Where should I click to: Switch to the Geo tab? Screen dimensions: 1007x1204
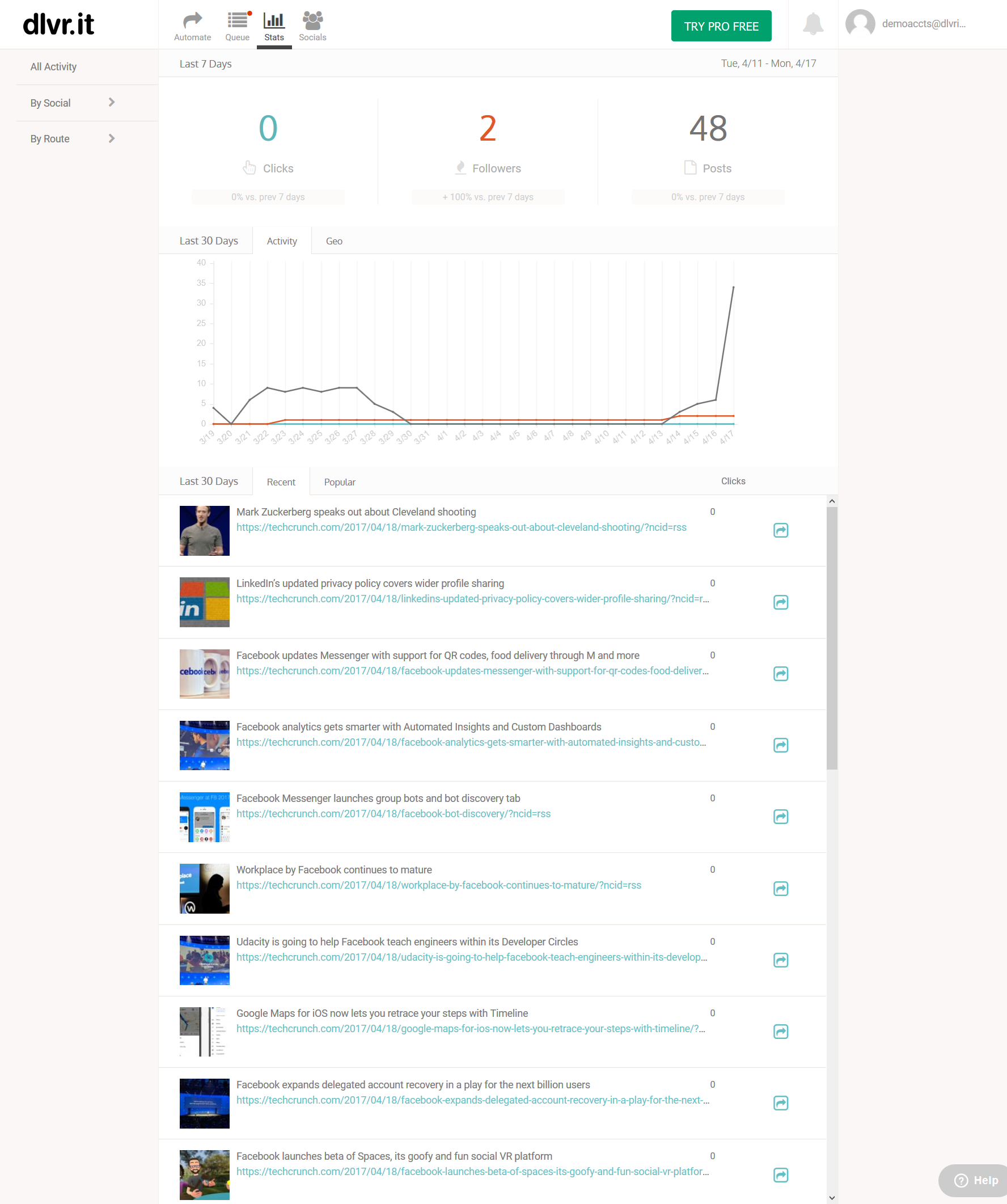coord(333,242)
